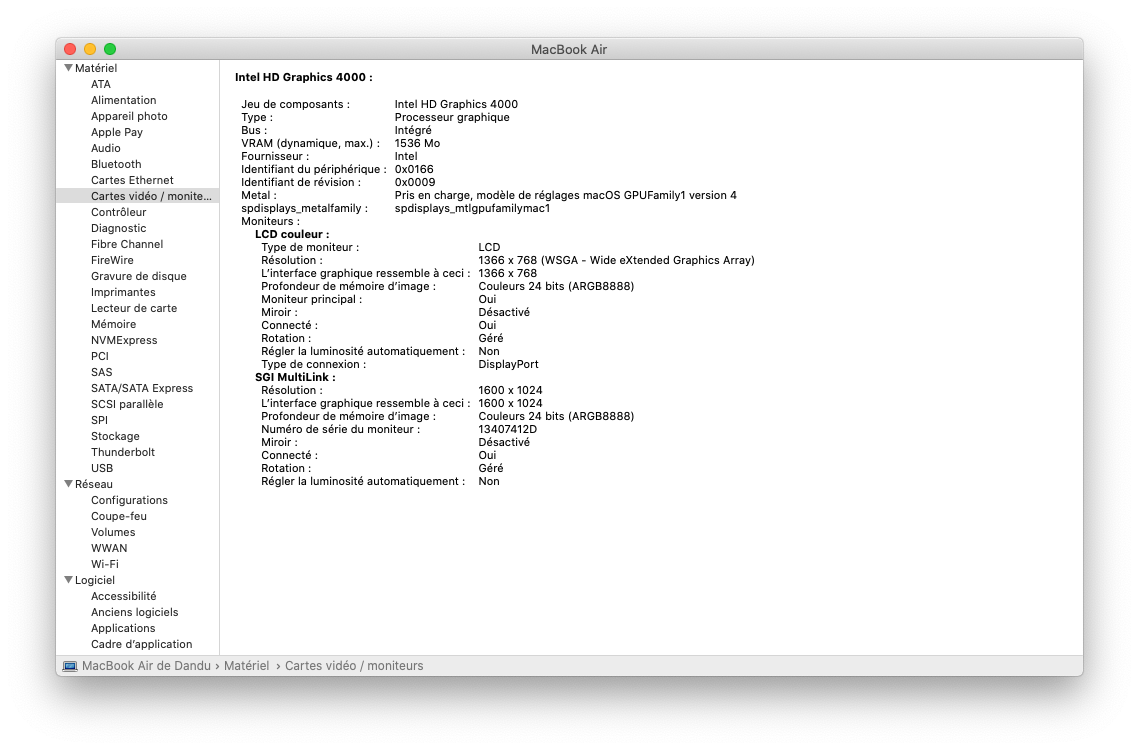Select Volumes under Réseau
1139x750 pixels.
(x=113, y=532)
